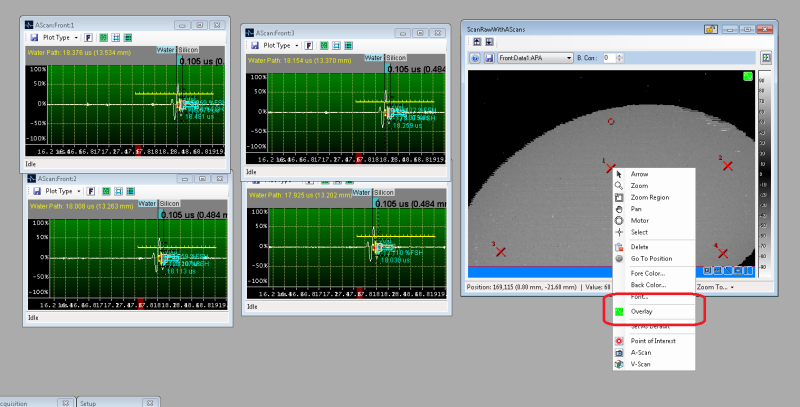
Task: Close the Acquisition tab
Action: click(65, 403)
